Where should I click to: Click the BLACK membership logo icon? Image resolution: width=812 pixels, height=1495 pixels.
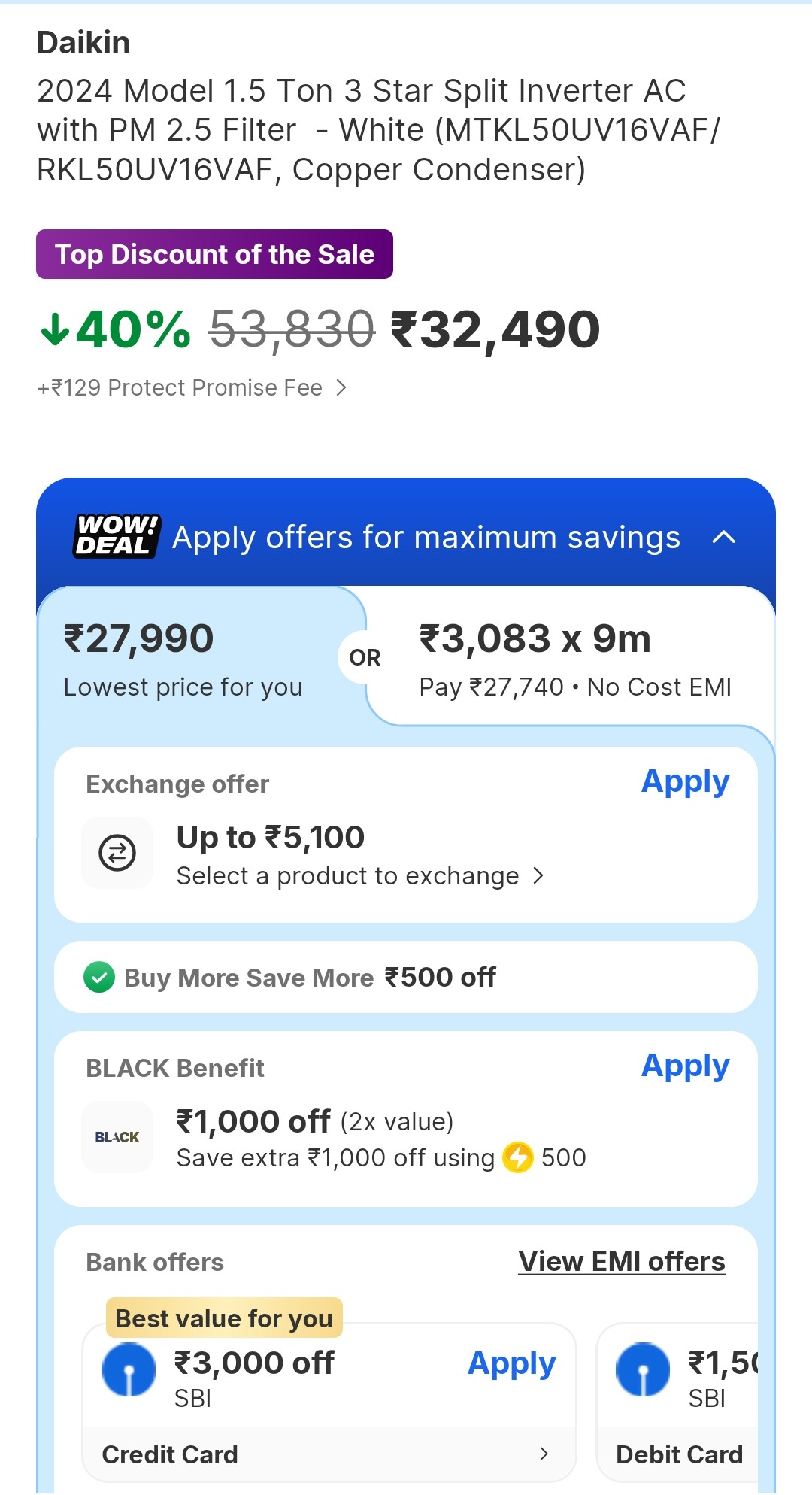tap(117, 1137)
